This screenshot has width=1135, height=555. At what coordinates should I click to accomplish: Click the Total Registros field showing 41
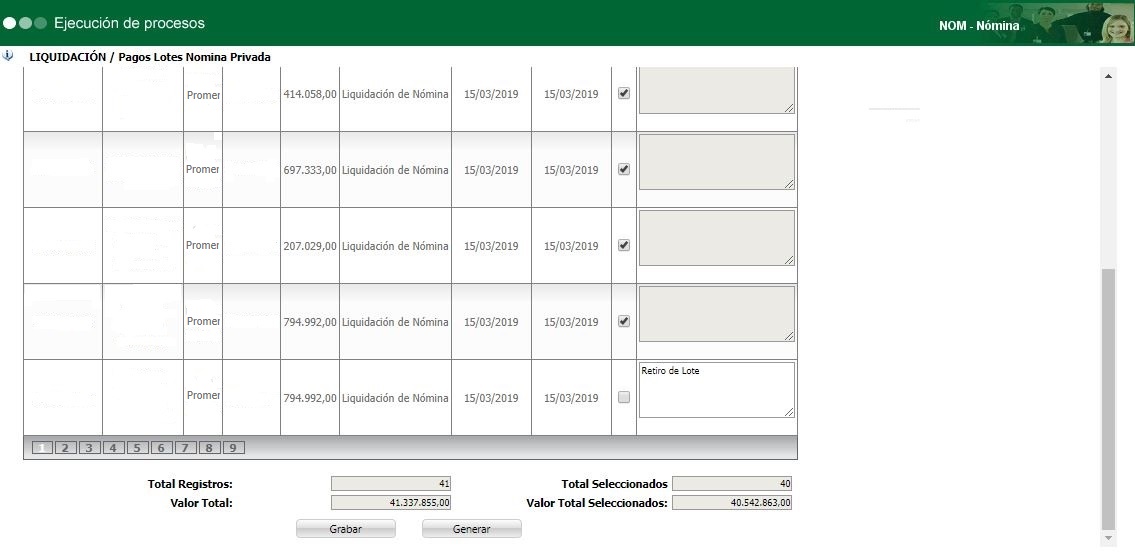391,484
